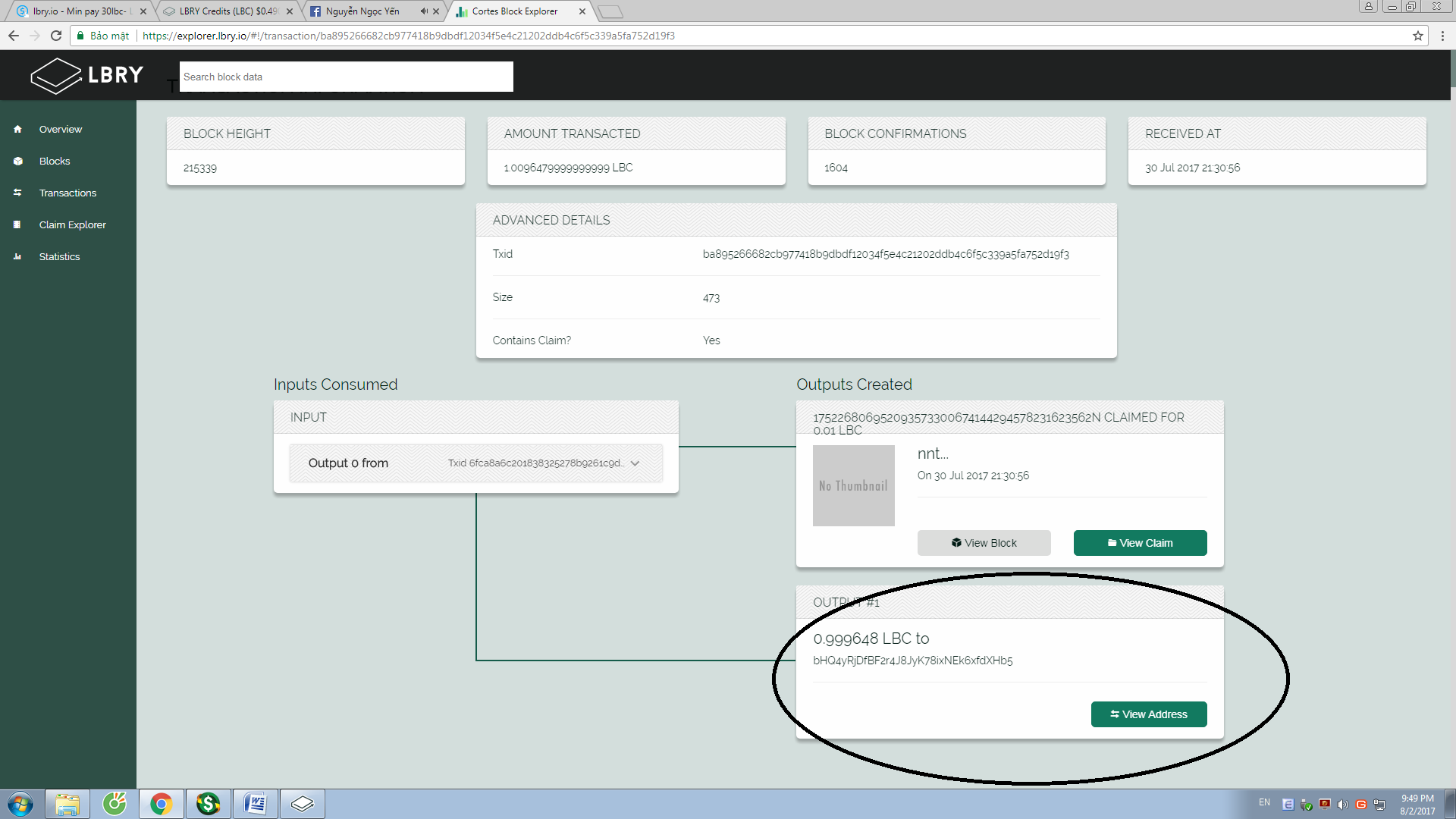Open Claim Explorer in sidebar
1456x819 pixels.
[x=72, y=224]
